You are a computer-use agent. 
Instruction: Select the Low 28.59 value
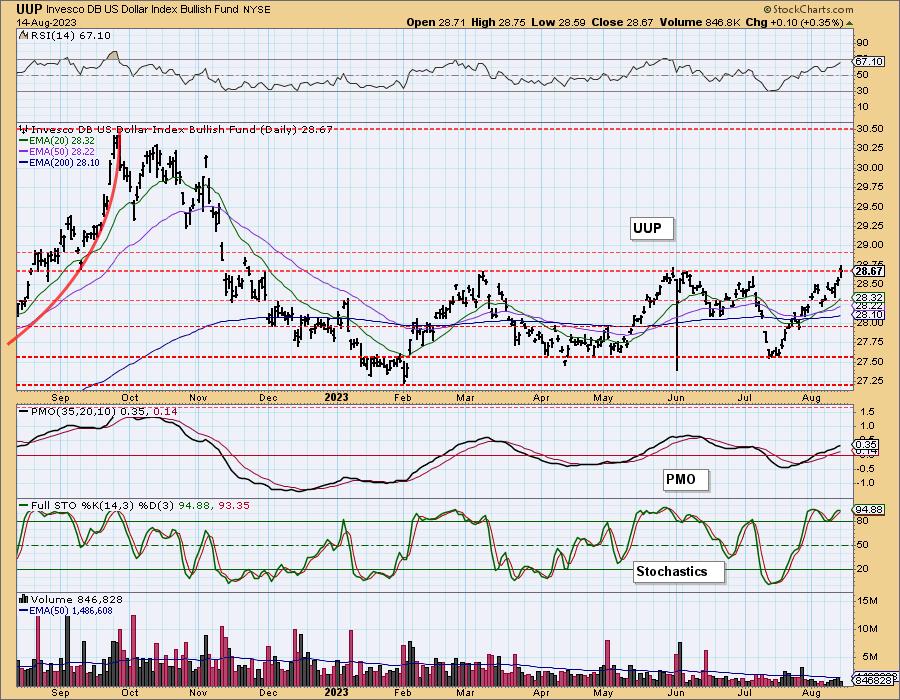click(557, 22)
